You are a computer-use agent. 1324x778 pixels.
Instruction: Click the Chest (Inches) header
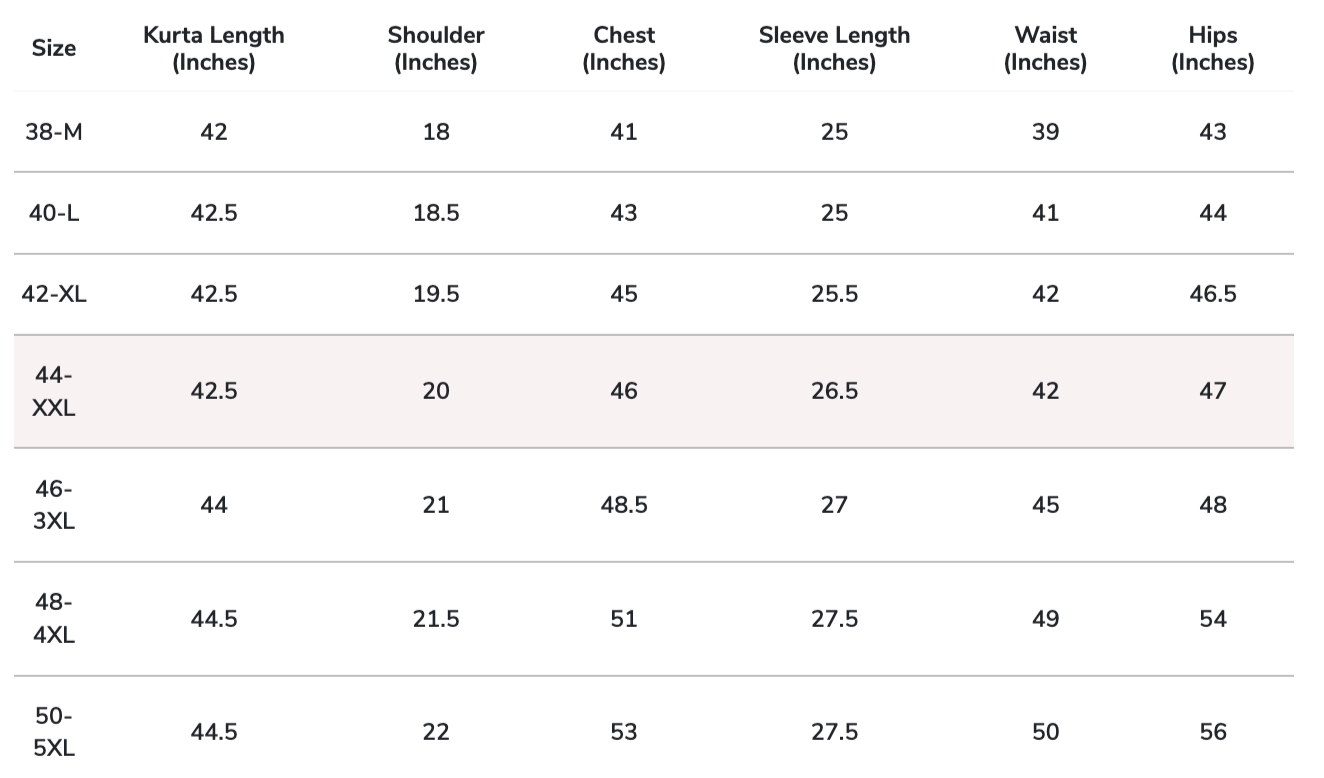pos(624,48)
